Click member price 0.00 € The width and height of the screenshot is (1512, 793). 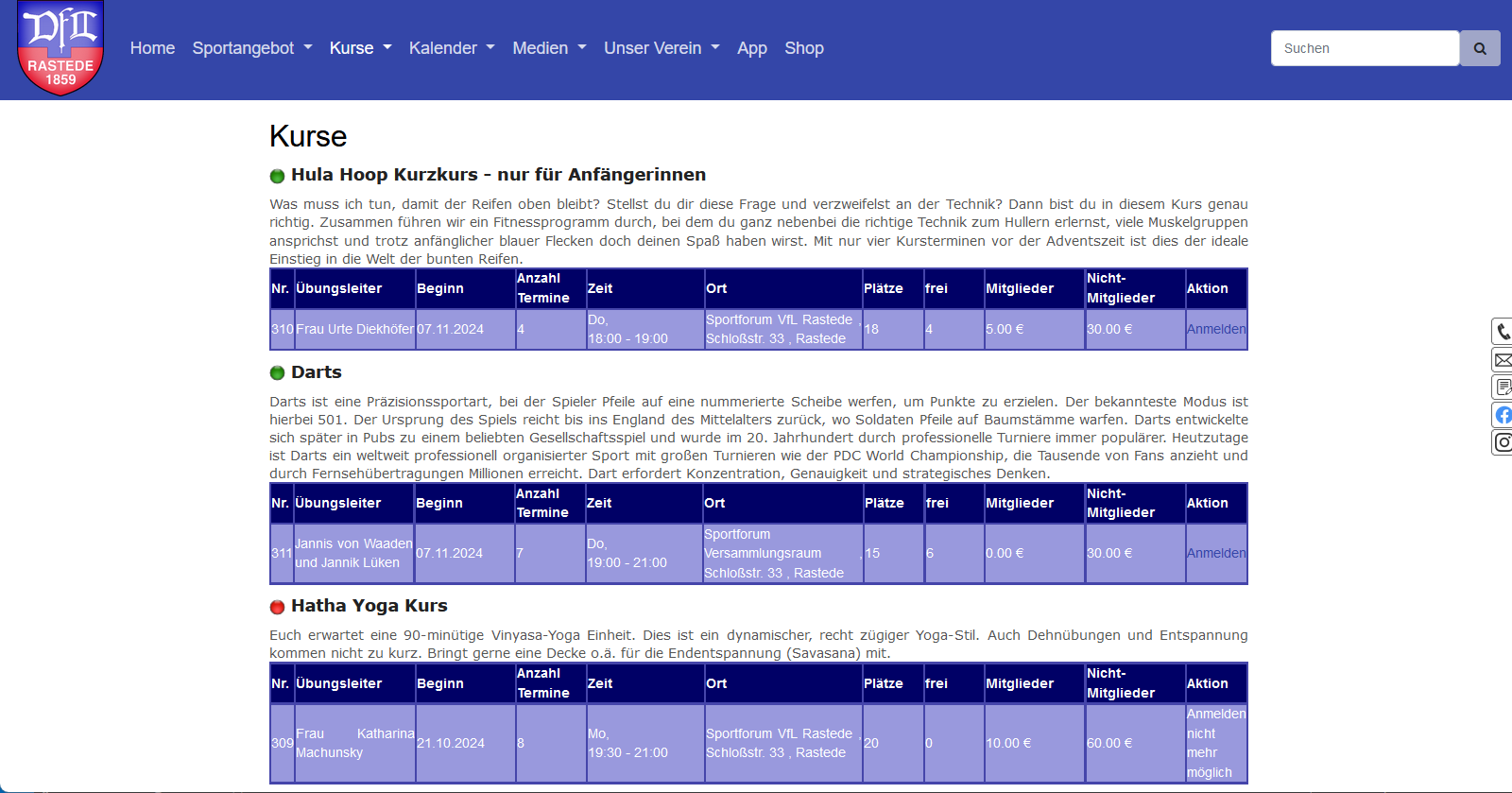1005,553
